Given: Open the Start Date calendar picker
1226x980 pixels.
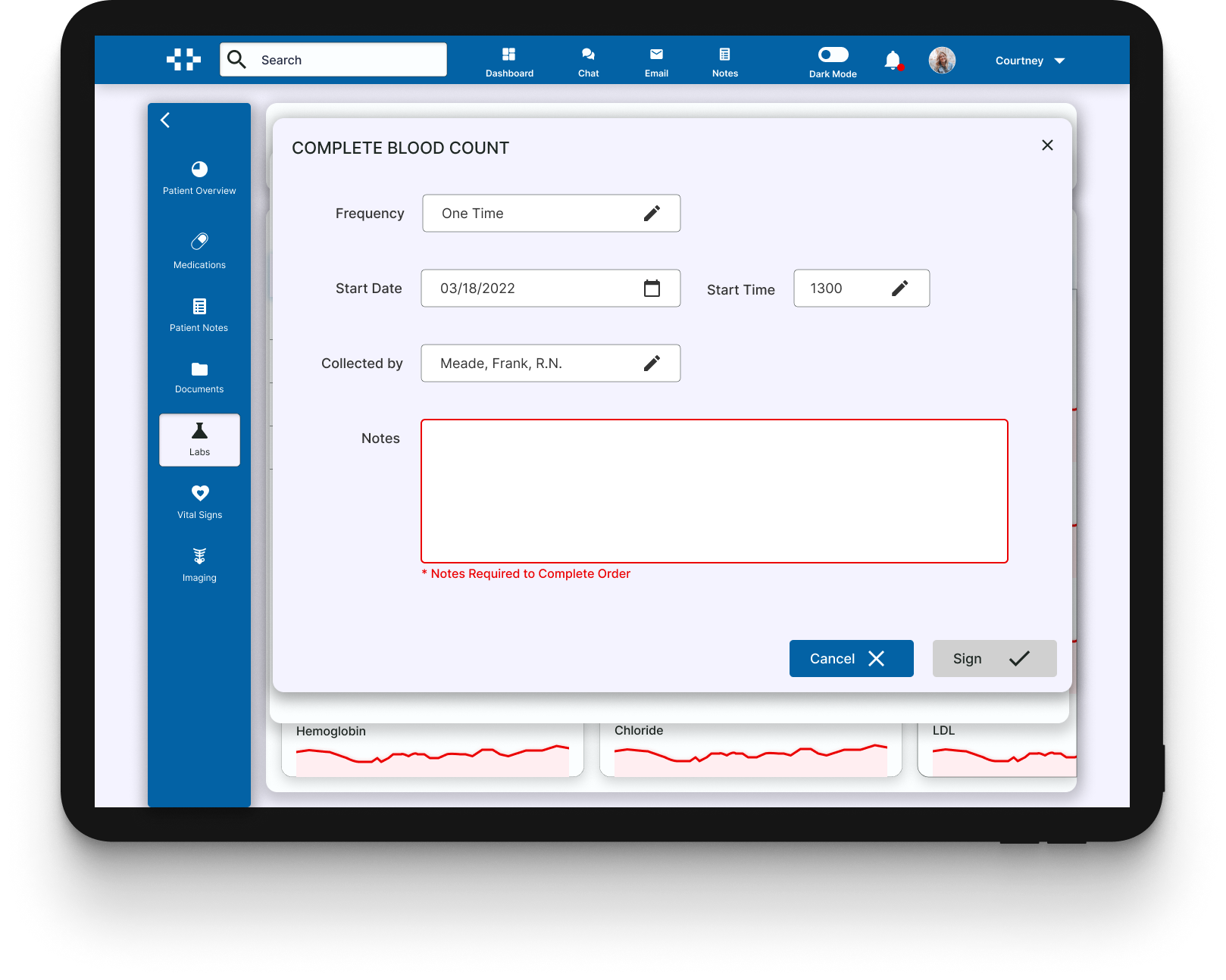Looking at the screenshot, I should pyautogui.click(x=652, y=288).
